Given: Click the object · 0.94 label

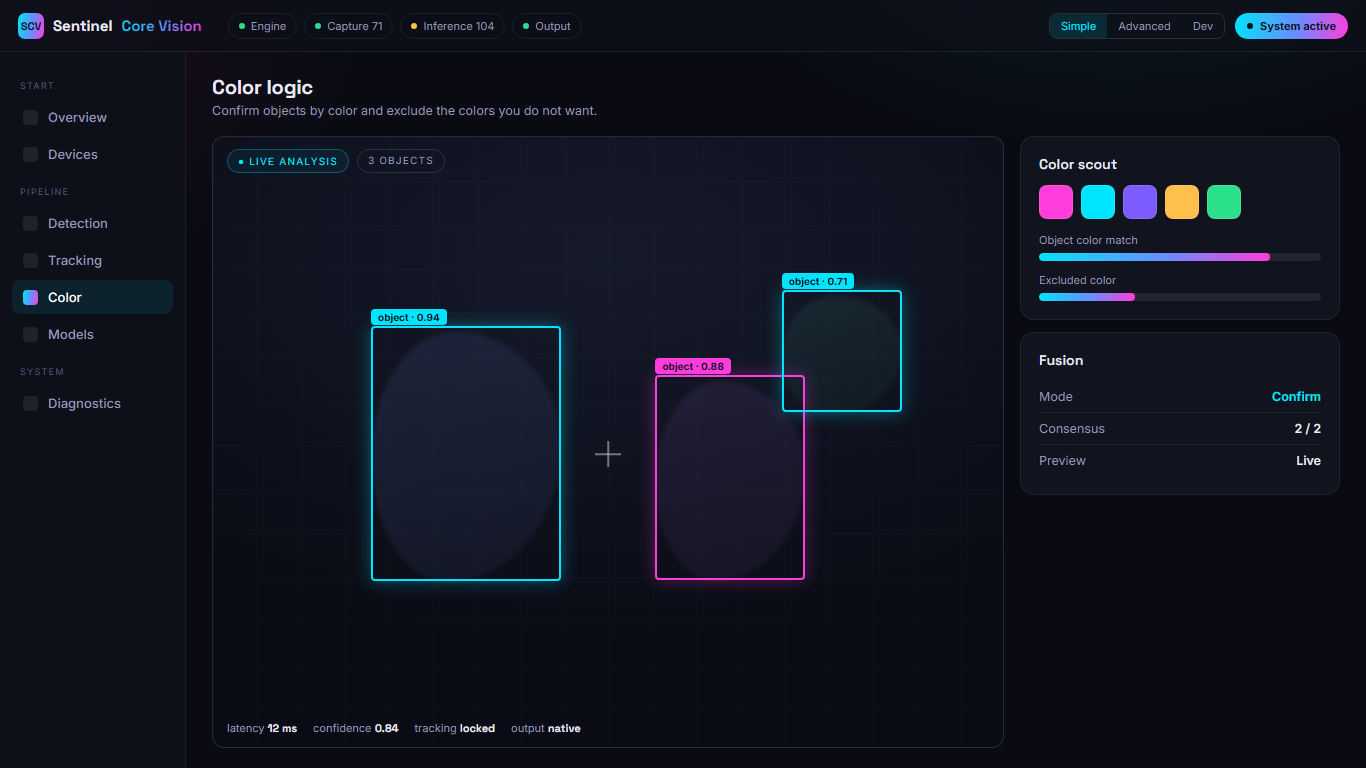Looking at the screenshot, I should click(x=409, y=317).
